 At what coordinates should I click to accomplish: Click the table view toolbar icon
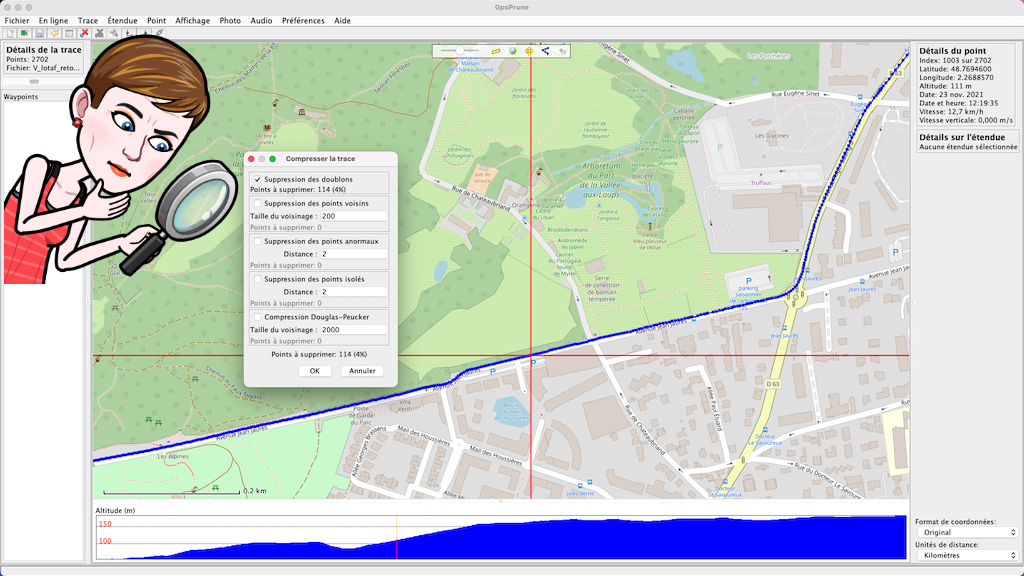coord(69,33)
